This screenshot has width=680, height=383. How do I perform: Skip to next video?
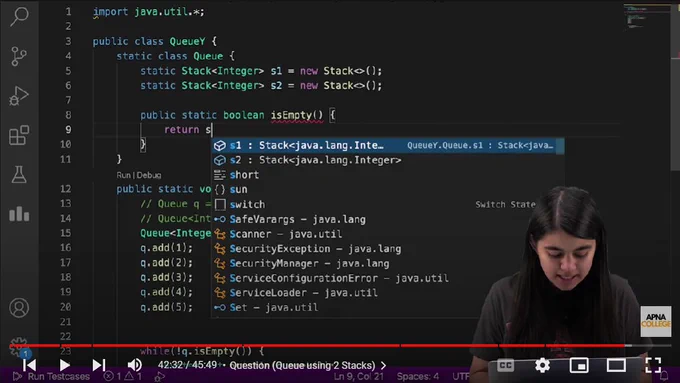click(99, 365)
